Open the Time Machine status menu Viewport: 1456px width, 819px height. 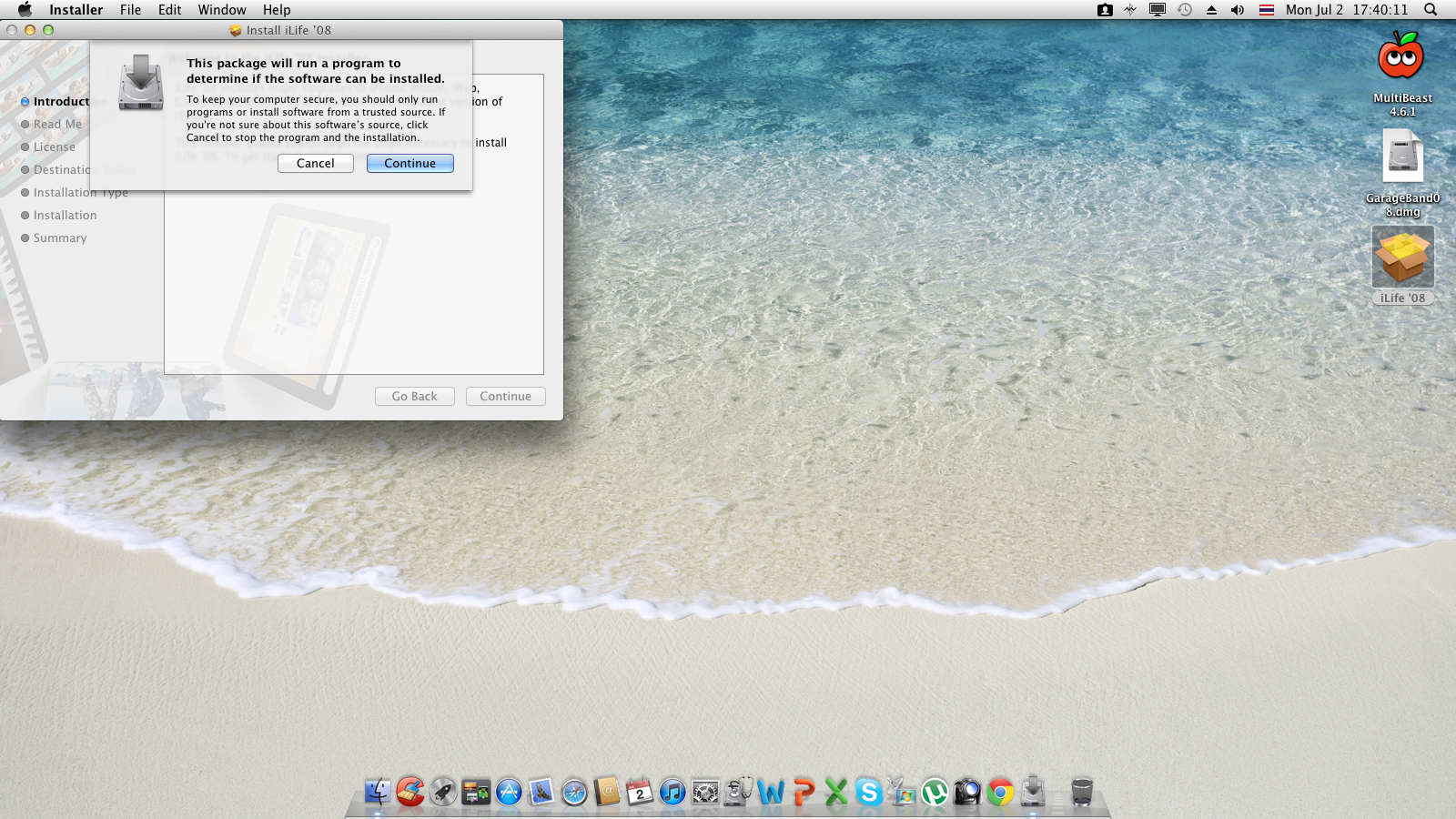click(1185, 10)
